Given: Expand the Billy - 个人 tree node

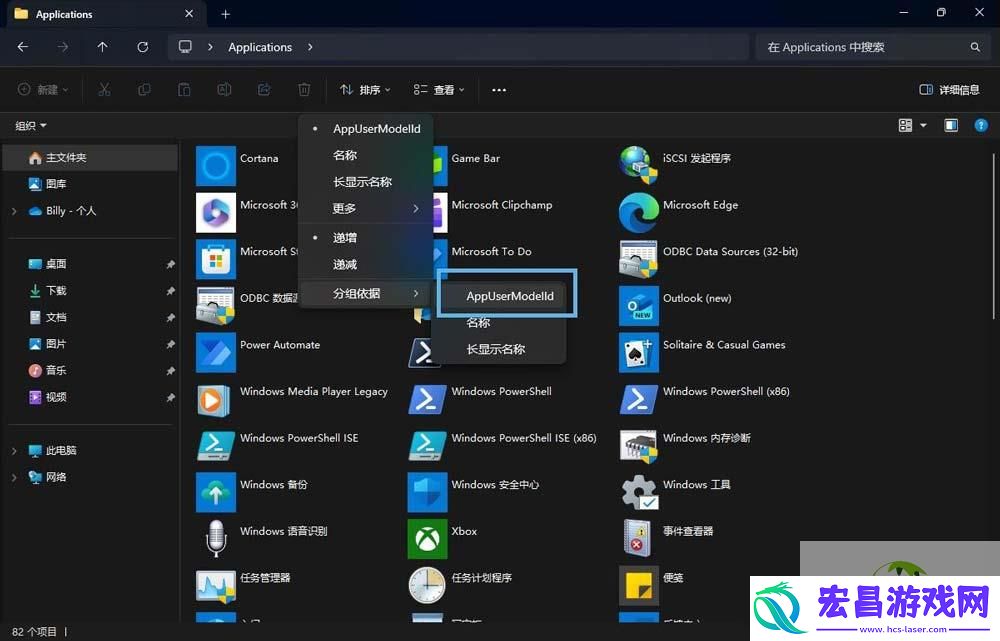Looking at the screenshot, I should point(14,211).
